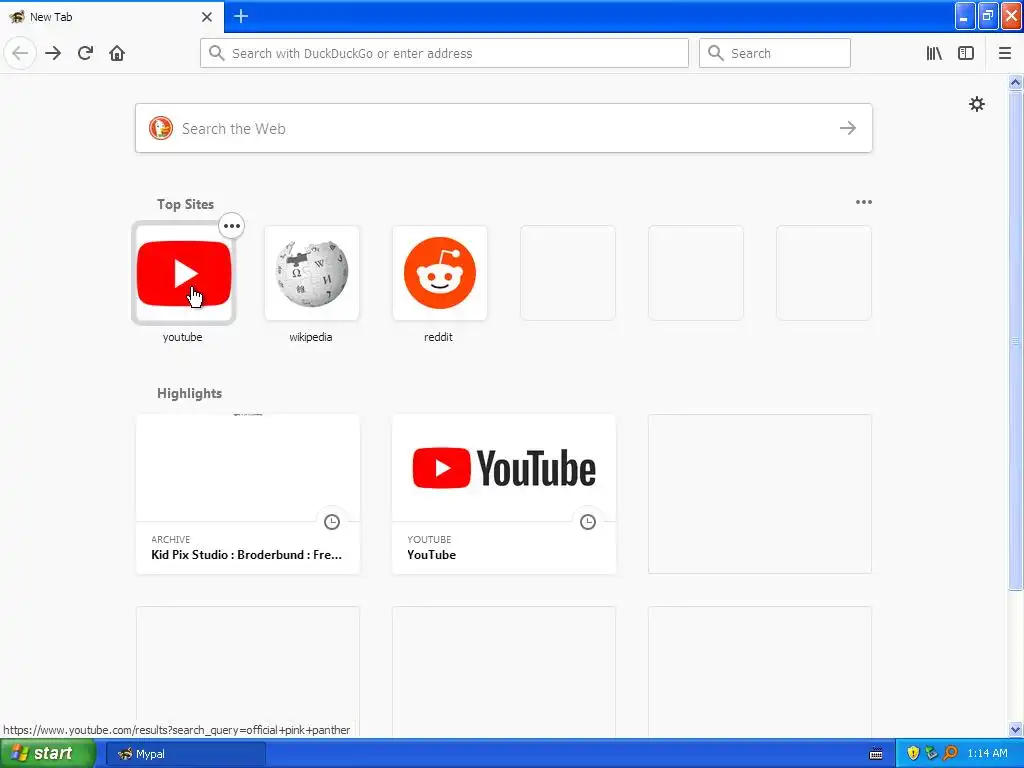Open security shield tray icon
1024x768 pixels.
913,753
